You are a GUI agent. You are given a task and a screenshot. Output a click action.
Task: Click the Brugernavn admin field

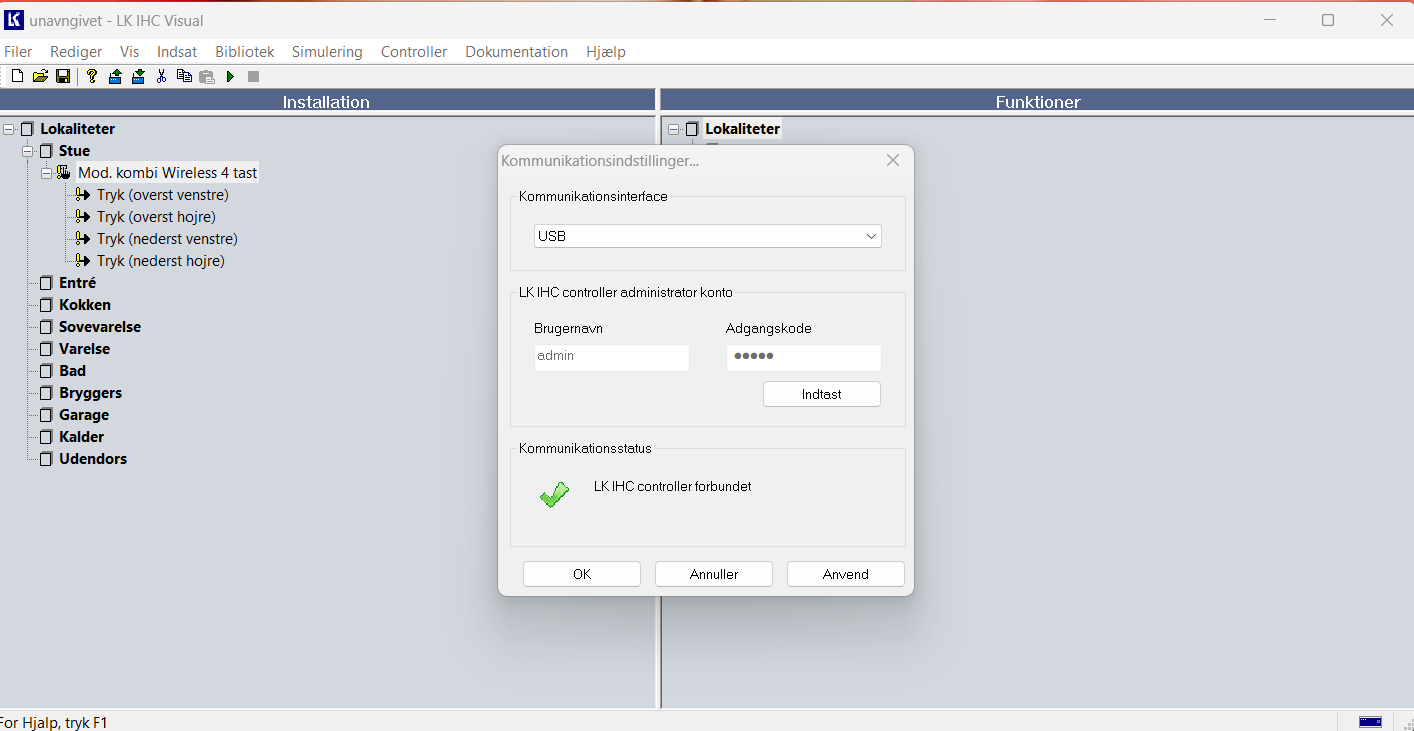pos(611,357)
